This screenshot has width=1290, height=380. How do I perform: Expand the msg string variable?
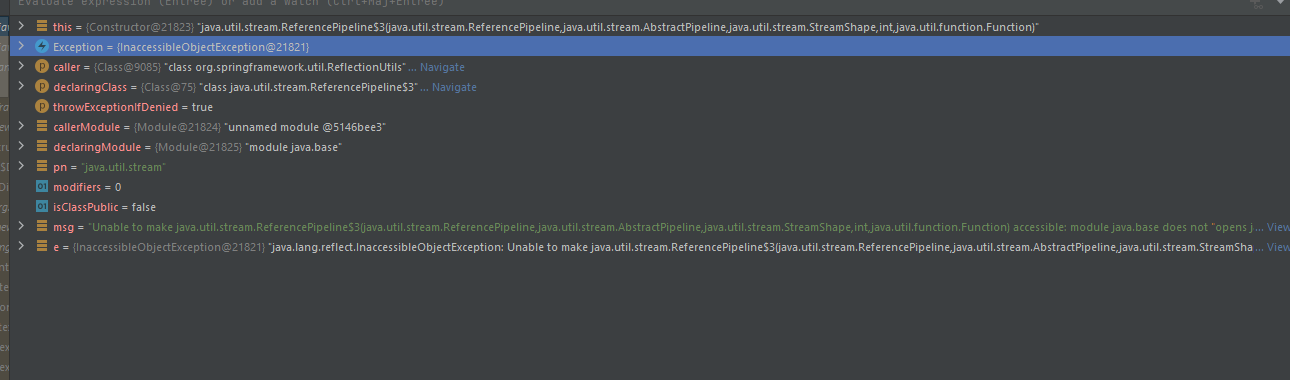[21, 227]
